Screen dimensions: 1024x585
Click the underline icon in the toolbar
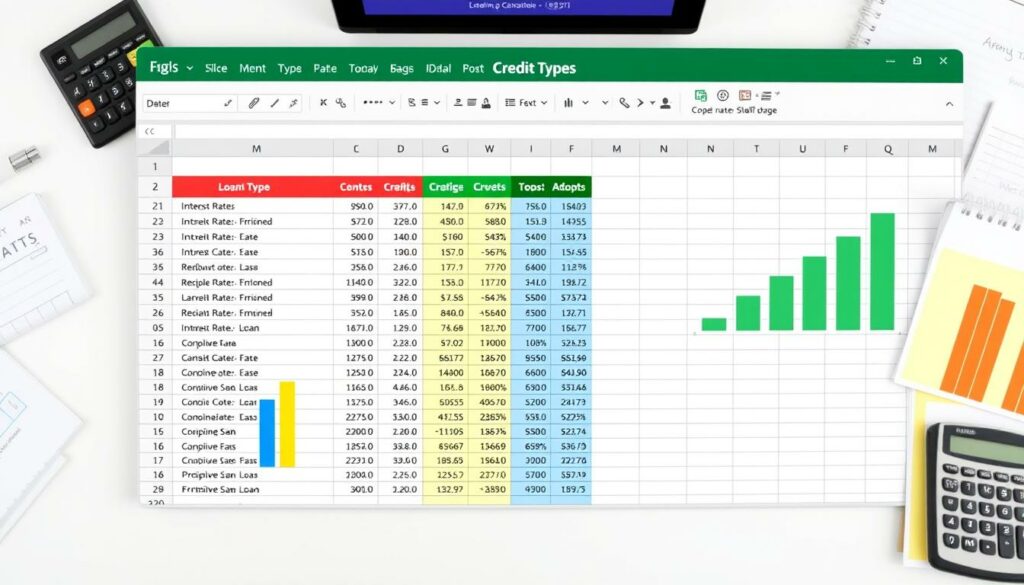[458, 103]
